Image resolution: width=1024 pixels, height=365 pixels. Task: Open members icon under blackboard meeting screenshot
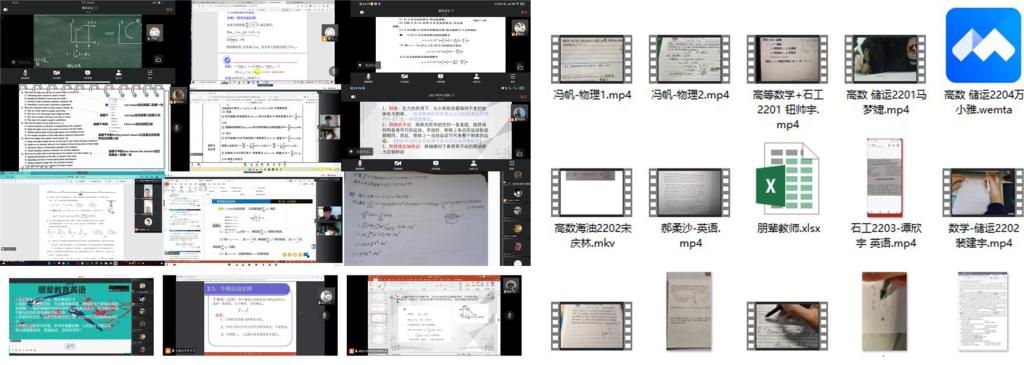click(x=119, y=74)
